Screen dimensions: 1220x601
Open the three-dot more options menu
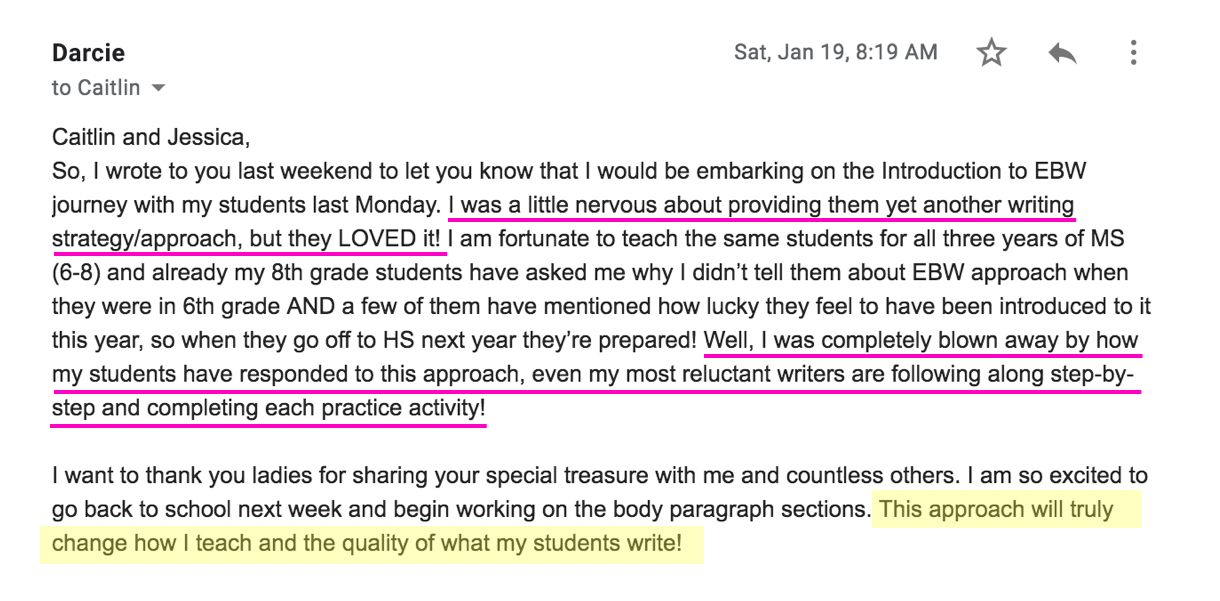pyautogui.click(x=1133, y=52)
